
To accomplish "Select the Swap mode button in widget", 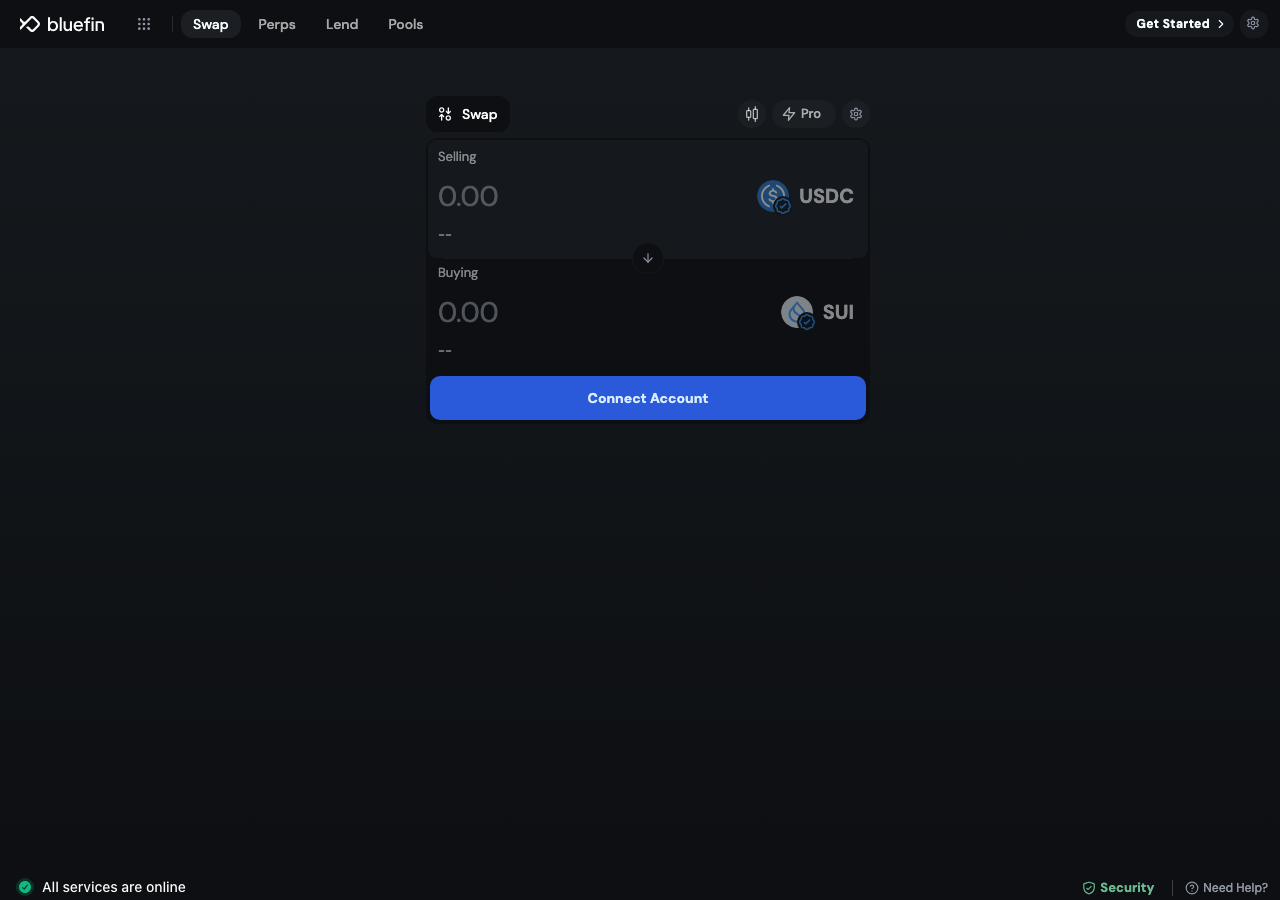I will pyautogui.click(x=468, y=114).
